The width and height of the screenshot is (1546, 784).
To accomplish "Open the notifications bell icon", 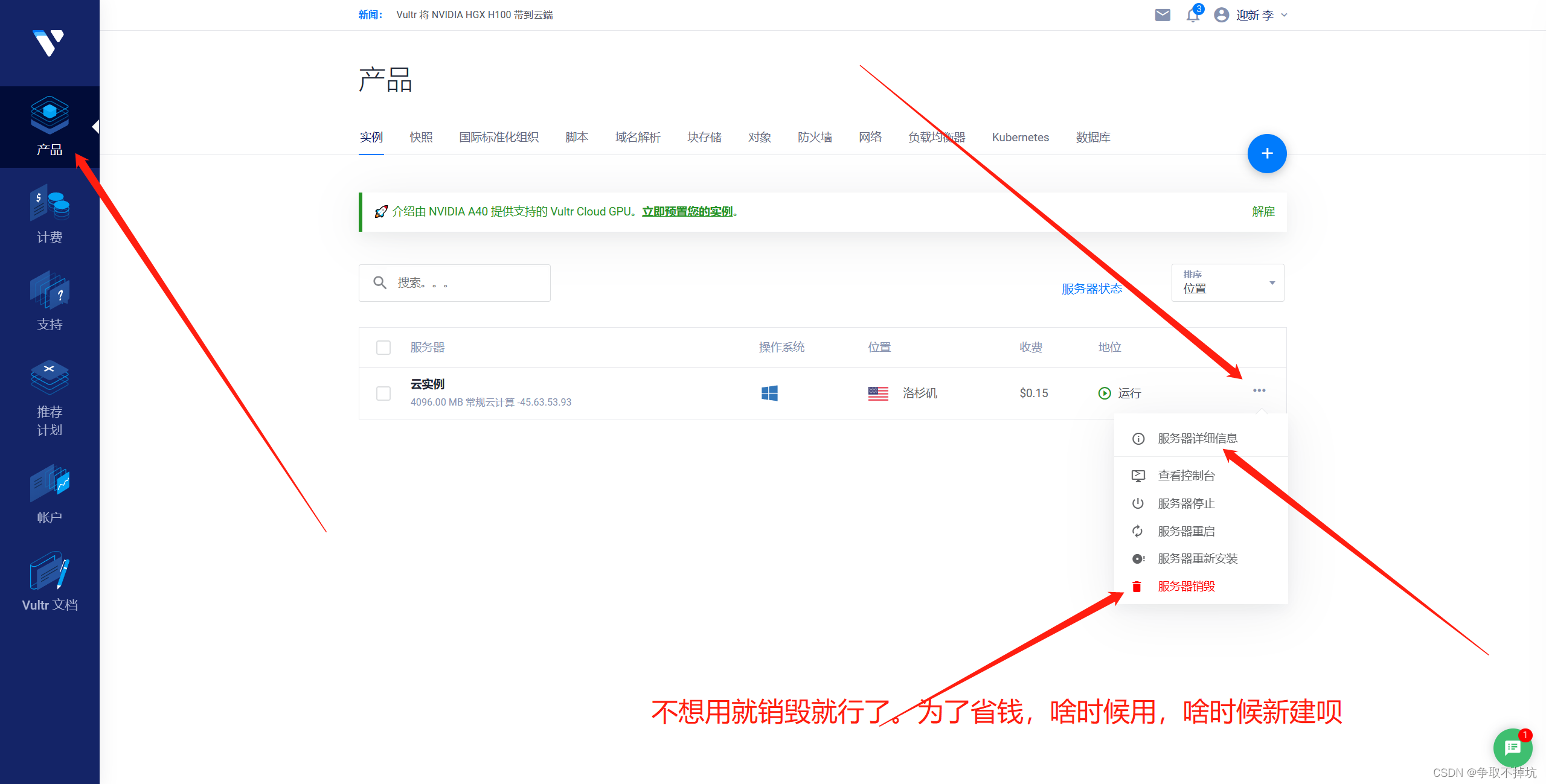I will [1193, 15].
